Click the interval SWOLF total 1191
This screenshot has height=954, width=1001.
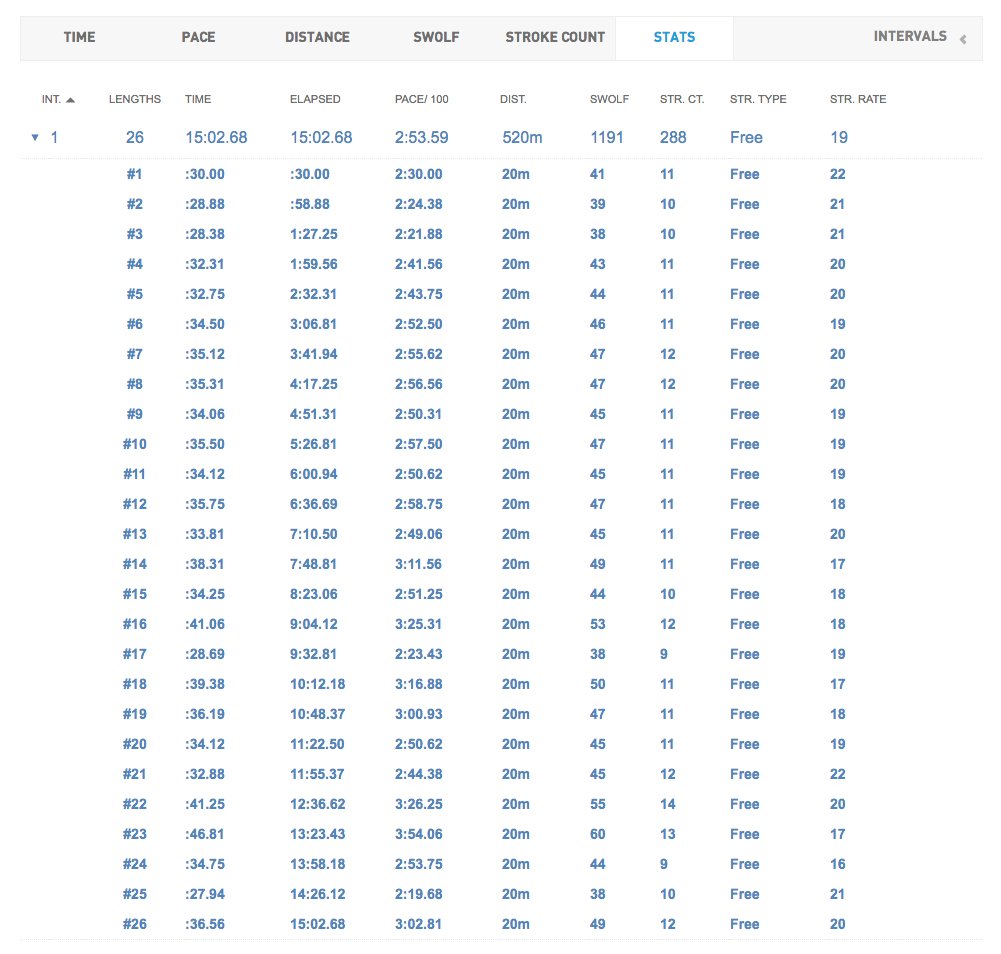click(x=606, y=137)
